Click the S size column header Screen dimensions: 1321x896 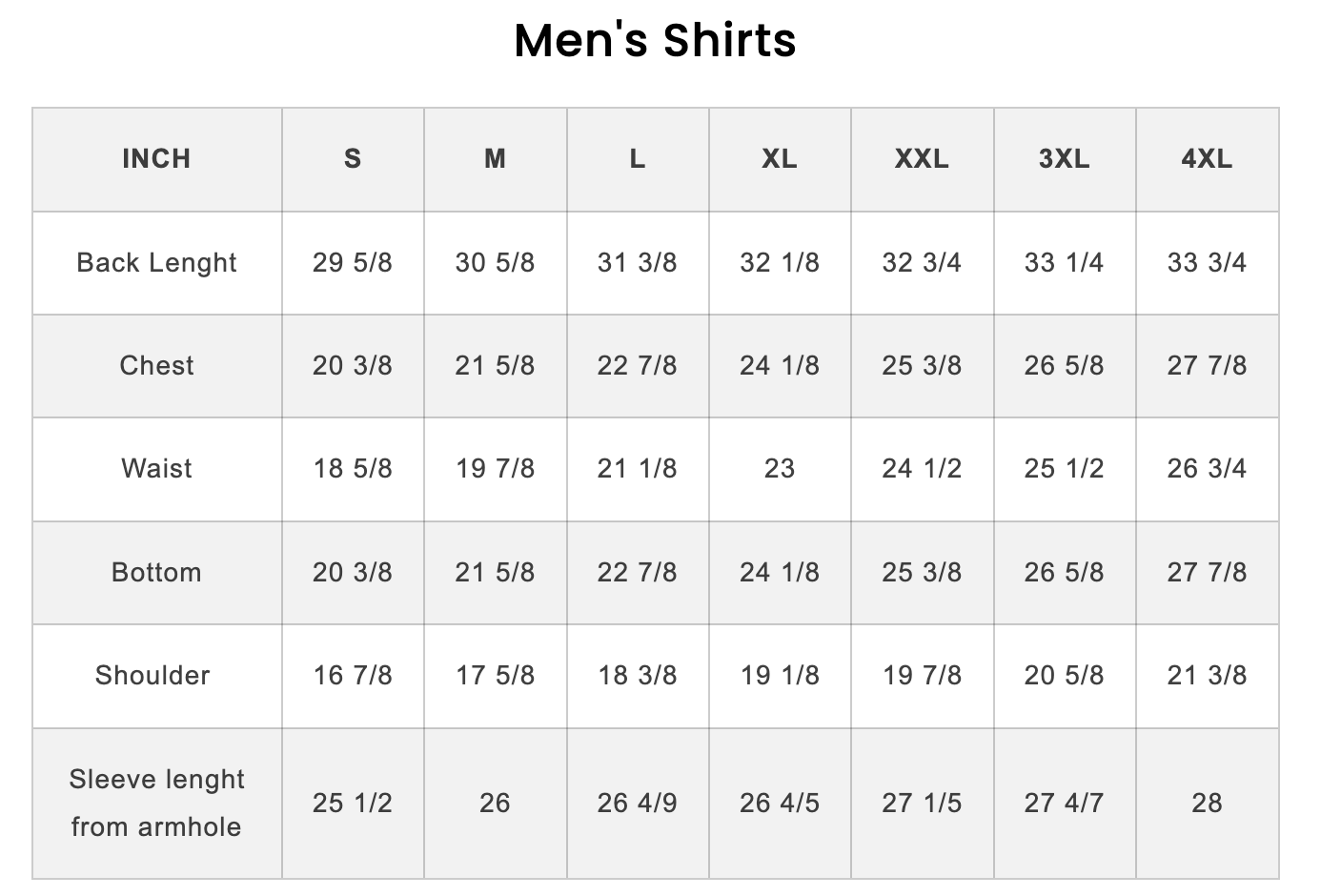pos(353,158)
